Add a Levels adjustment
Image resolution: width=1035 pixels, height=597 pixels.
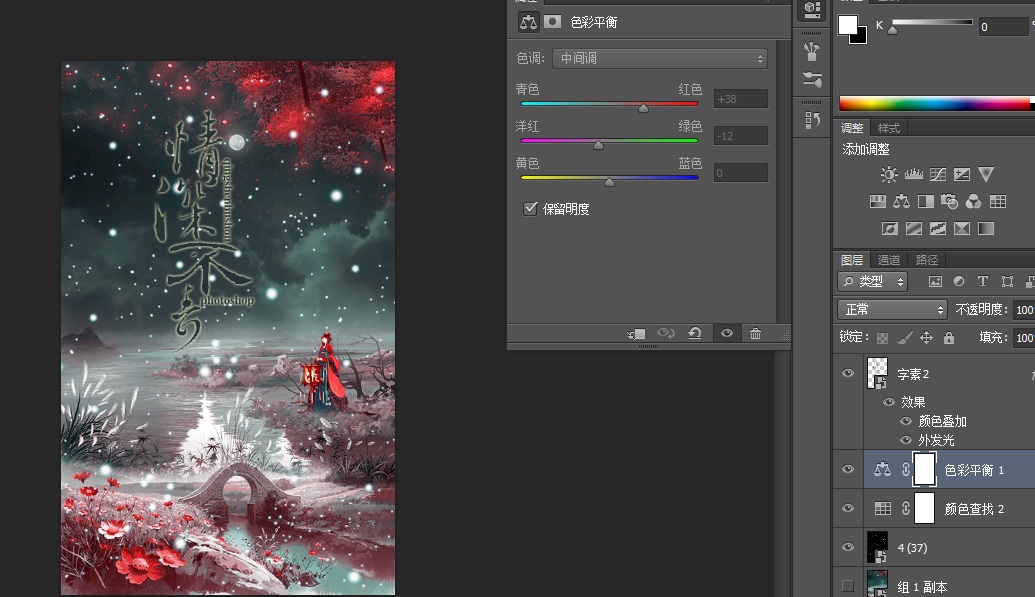click(914, 174)
